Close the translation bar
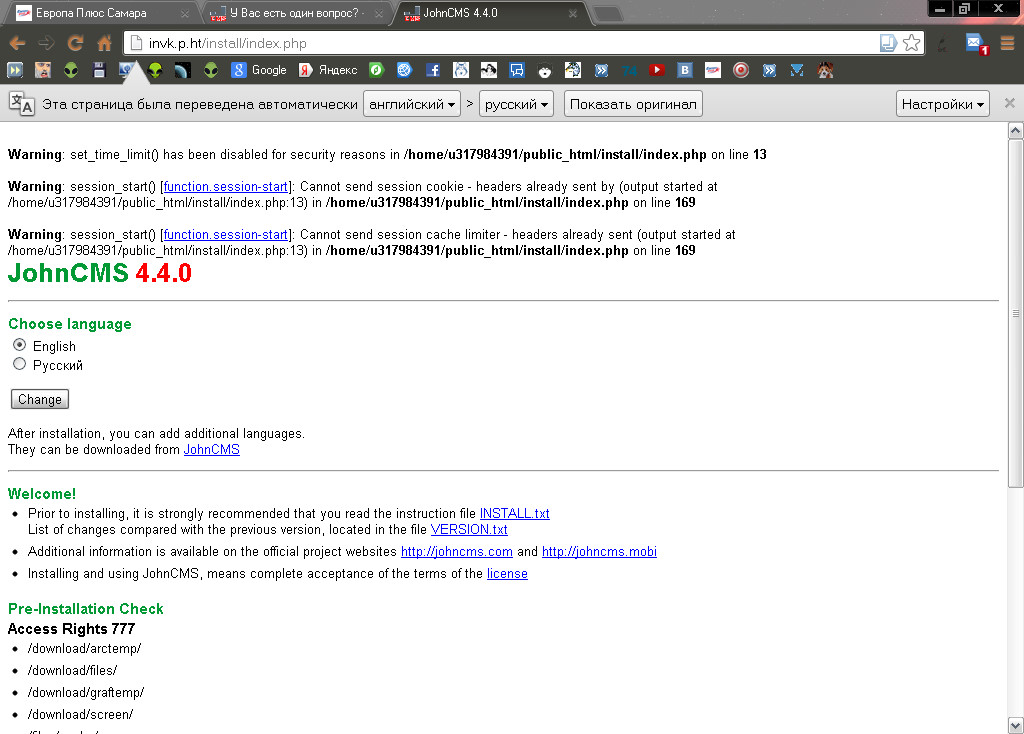Image resolution: width=1024 pixels, height=734 pixels. coord(1010,103)
